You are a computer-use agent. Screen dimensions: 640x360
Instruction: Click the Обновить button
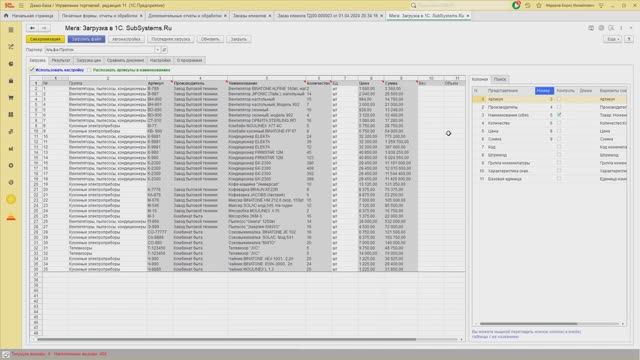click(210, 39)
